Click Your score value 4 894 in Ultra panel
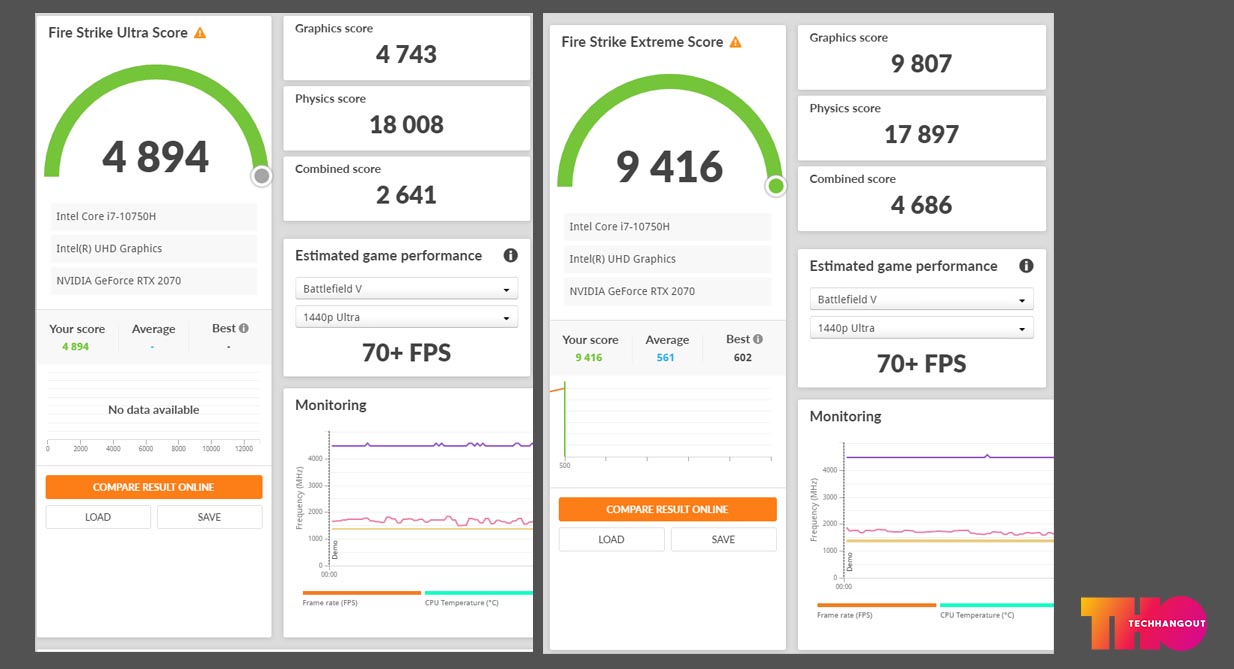 pyautogui.click(x=76, y=347)
